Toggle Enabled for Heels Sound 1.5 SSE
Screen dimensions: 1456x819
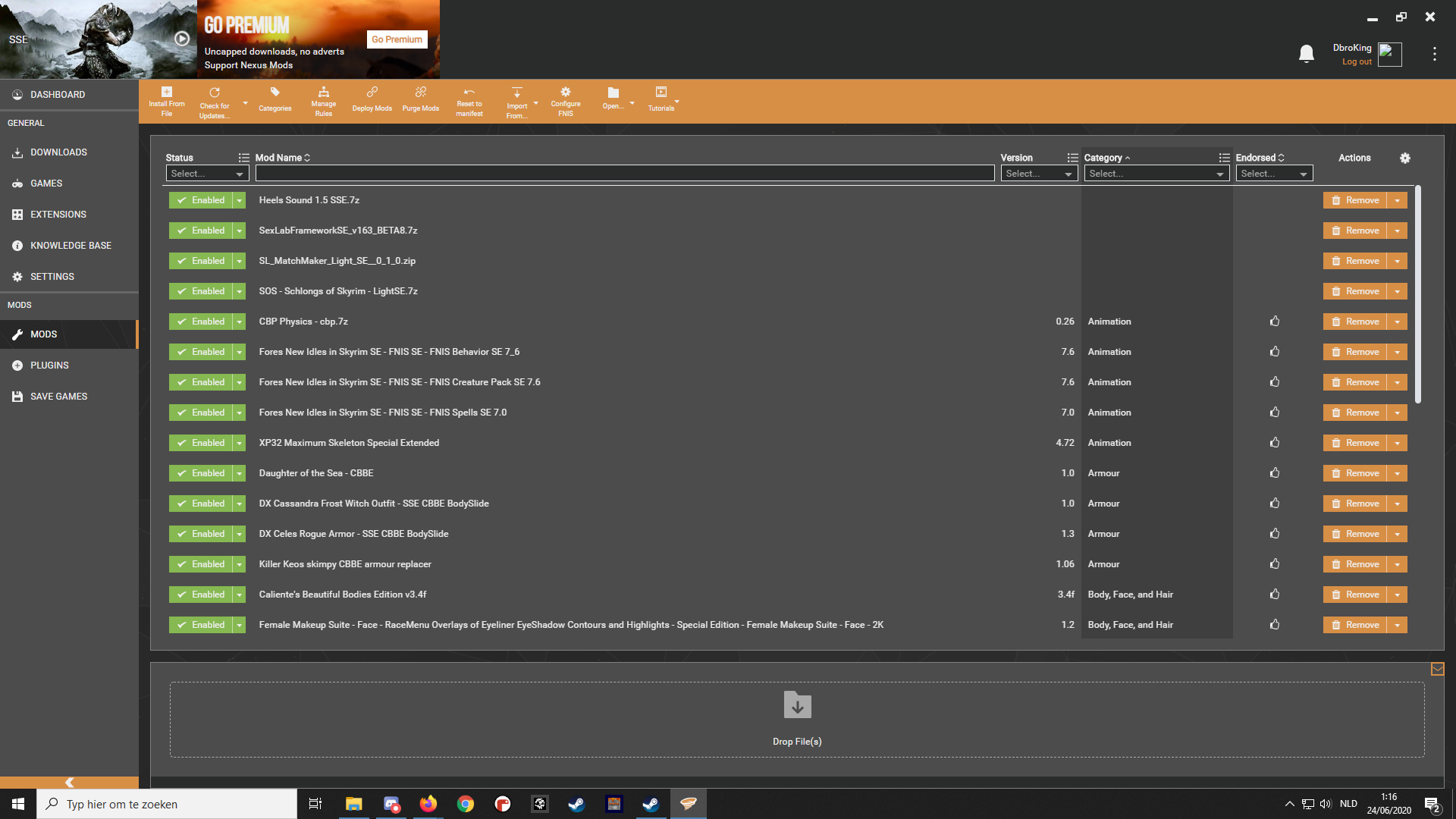point(201,200)
